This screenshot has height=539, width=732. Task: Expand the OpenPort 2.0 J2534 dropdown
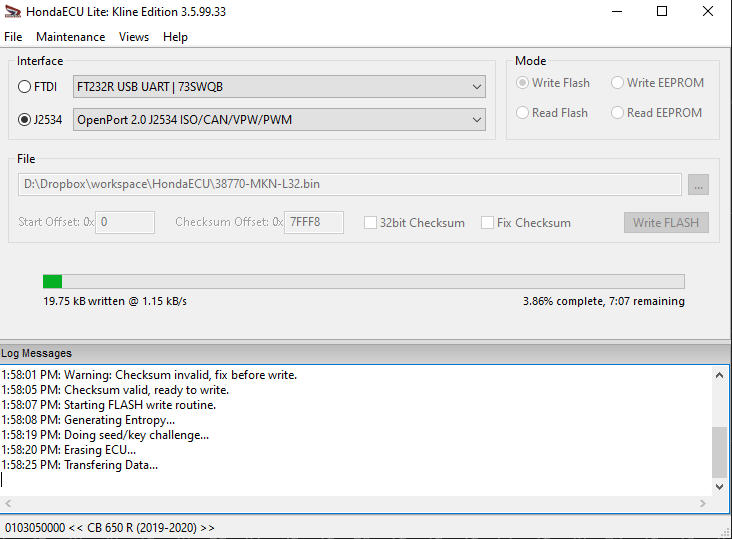point(279,120)
